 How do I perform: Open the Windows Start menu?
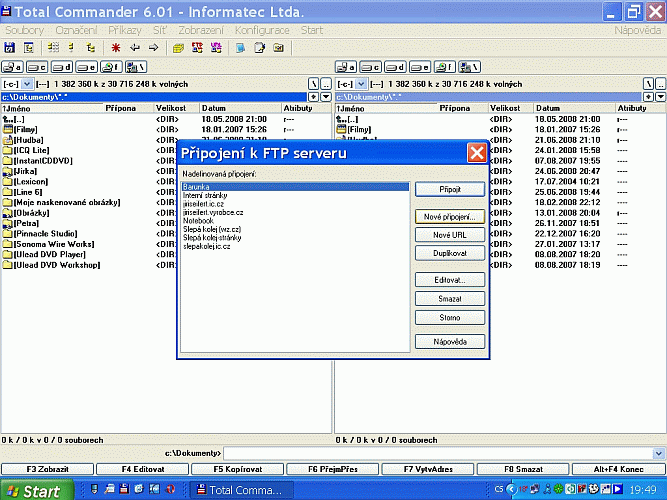pyautogui.click(x=36, y=491)
